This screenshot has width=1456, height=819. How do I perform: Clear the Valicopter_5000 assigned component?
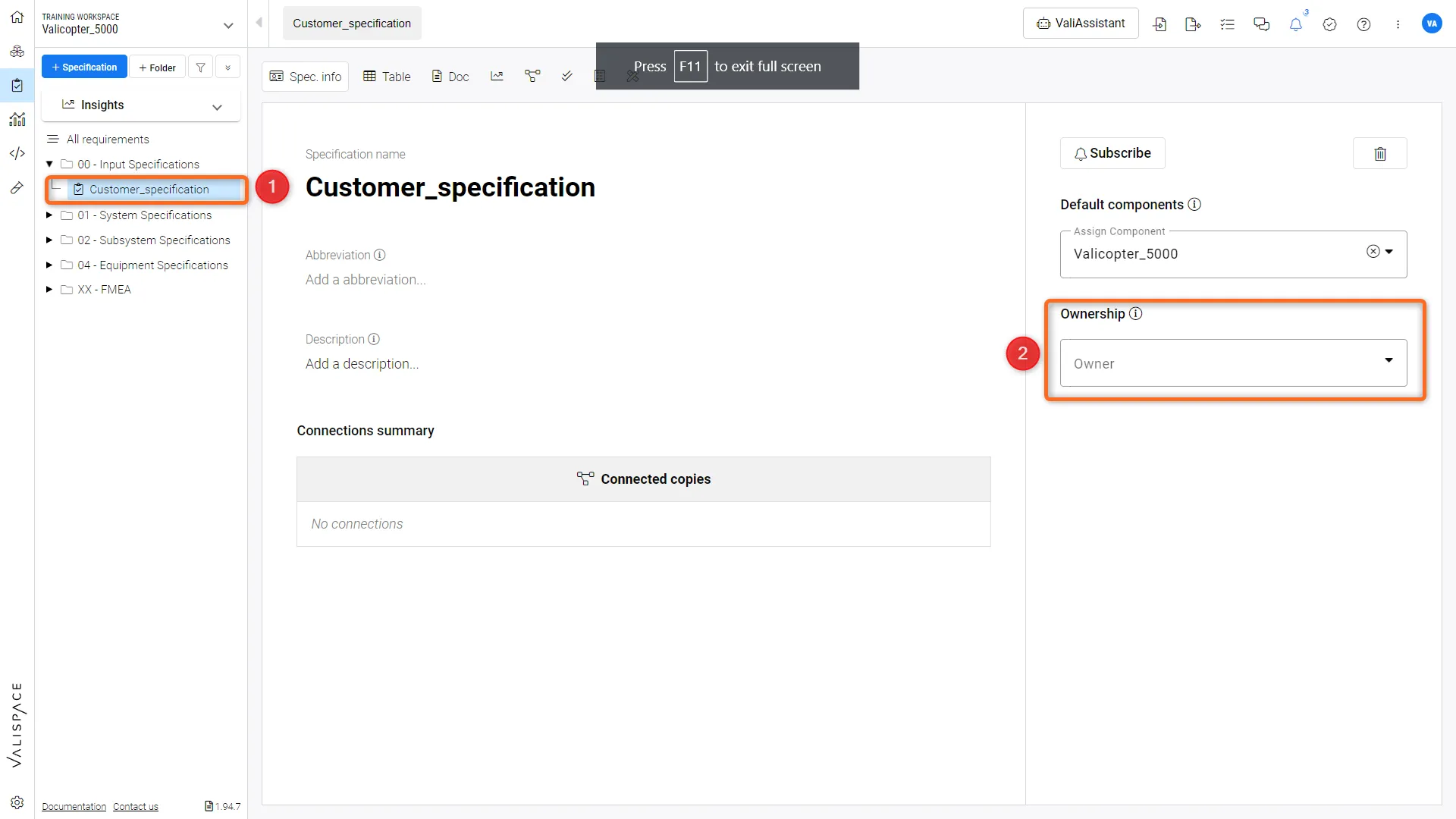pos(1373,252)
